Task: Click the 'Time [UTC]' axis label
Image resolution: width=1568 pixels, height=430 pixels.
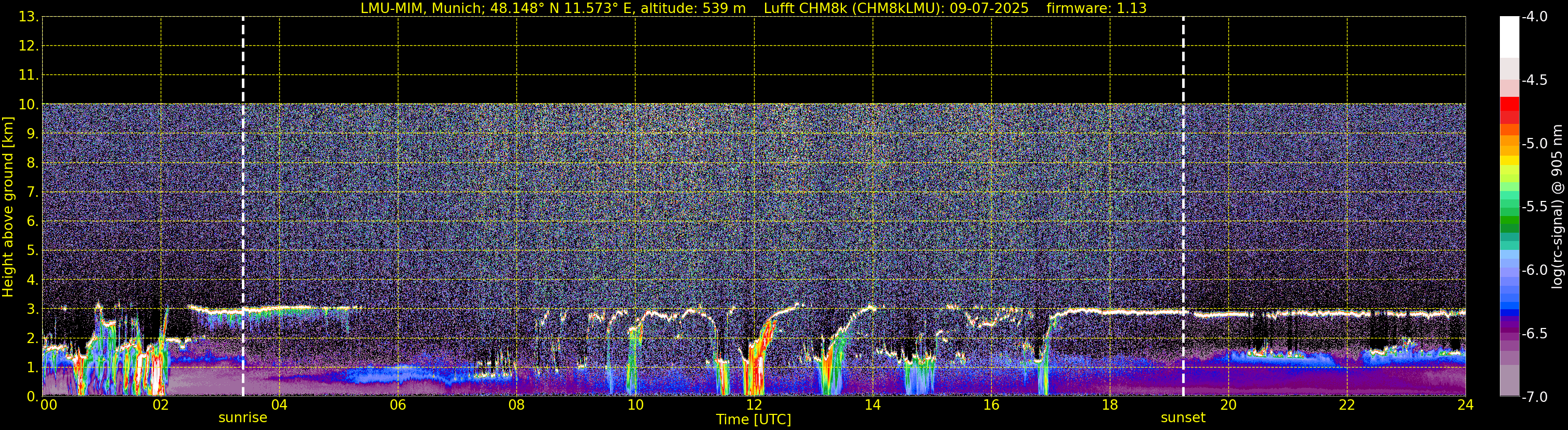Action: click(754, 420)
